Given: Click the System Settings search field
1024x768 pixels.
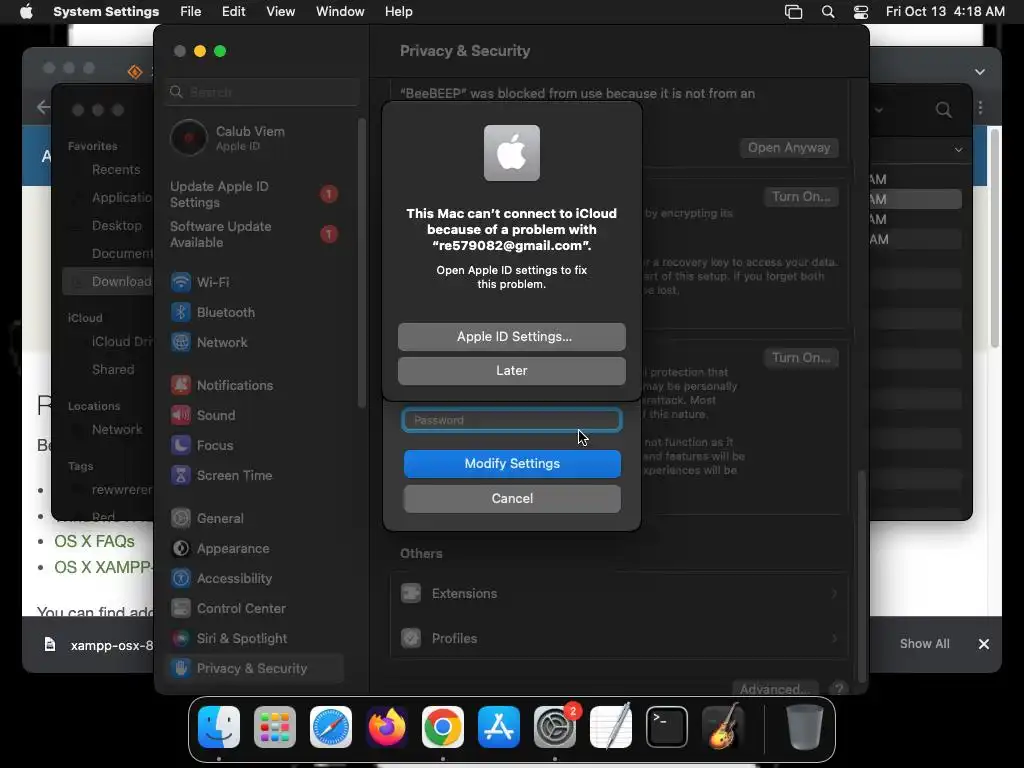Looking at the screenshot, I should [263, 92].
